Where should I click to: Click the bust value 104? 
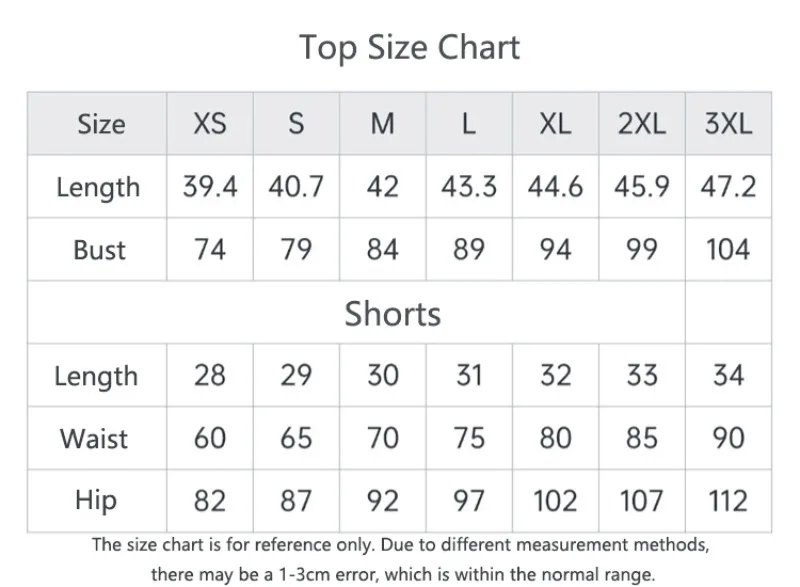point(728,249)
